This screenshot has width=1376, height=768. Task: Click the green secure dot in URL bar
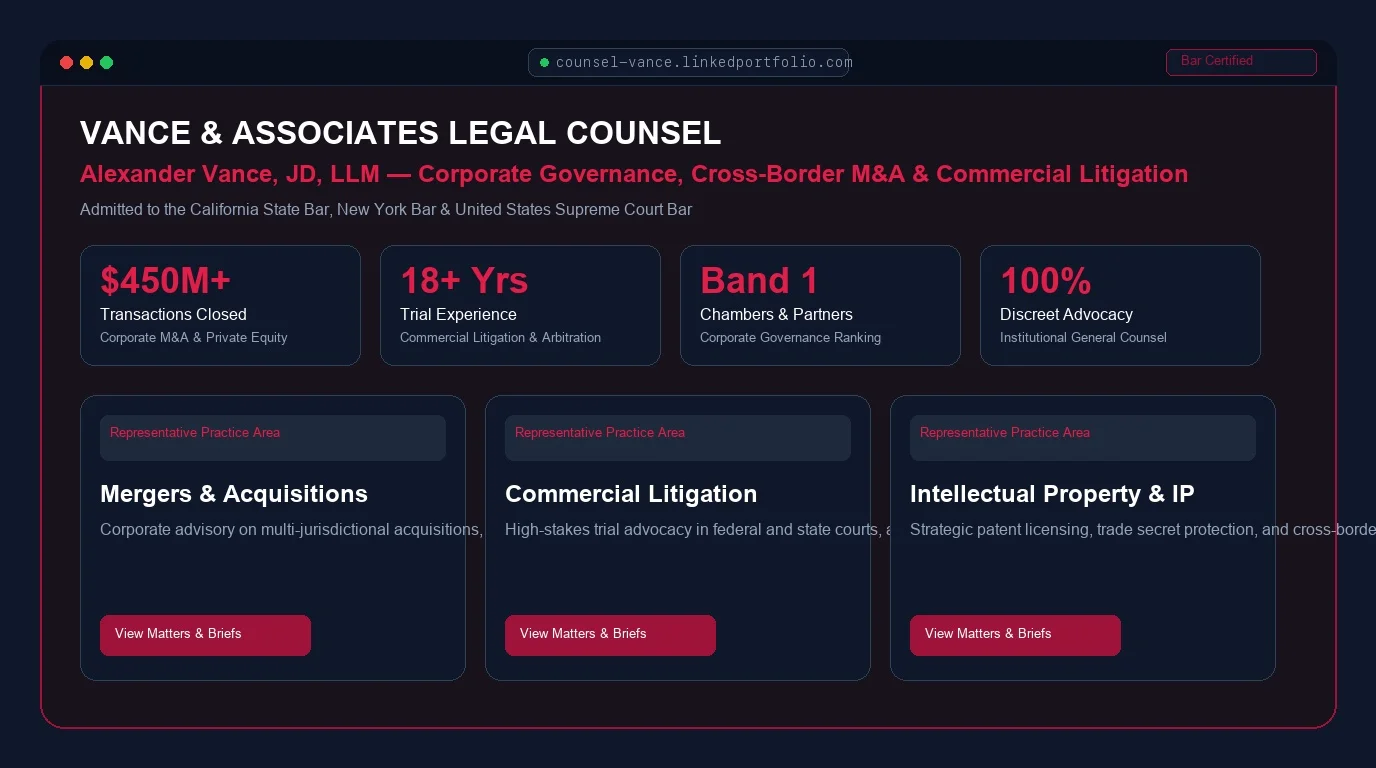[x=544, y=63]
